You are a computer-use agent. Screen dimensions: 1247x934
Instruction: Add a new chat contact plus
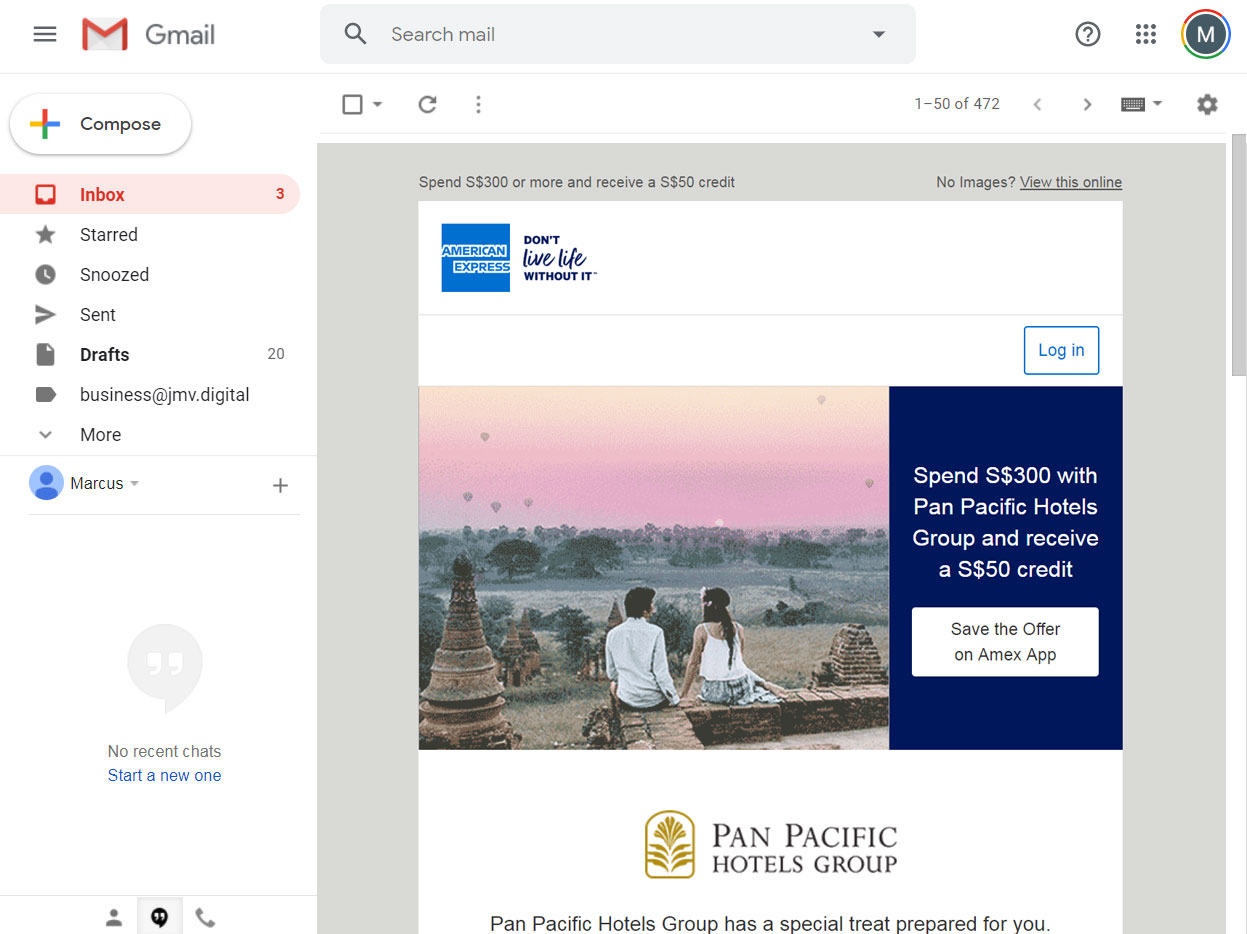click(280, 485)
